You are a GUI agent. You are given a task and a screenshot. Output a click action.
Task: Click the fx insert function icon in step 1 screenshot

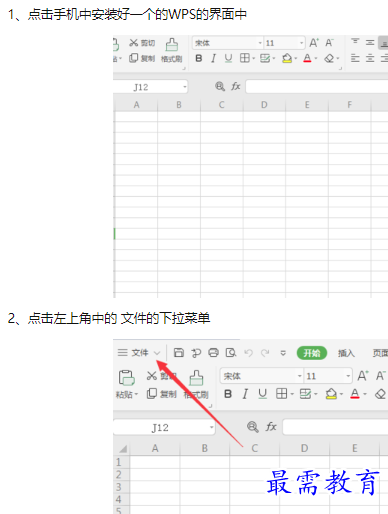236,87
